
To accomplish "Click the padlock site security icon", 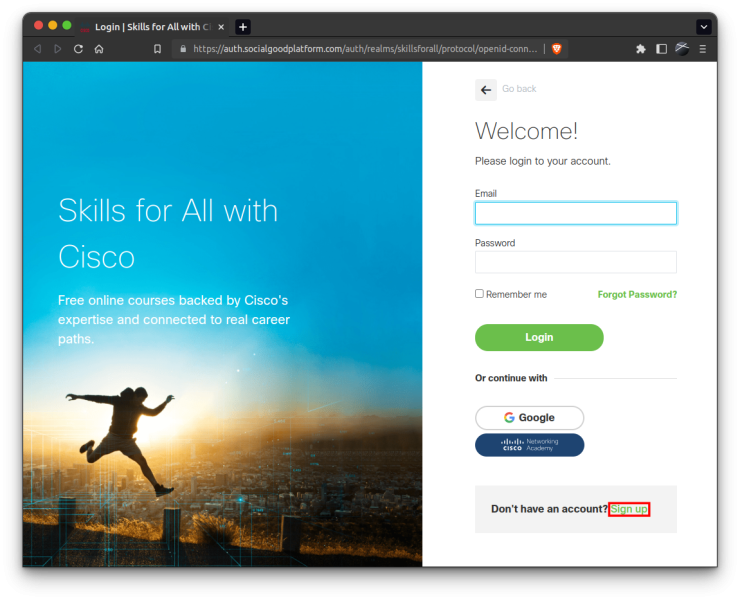I will click(183, 49).
